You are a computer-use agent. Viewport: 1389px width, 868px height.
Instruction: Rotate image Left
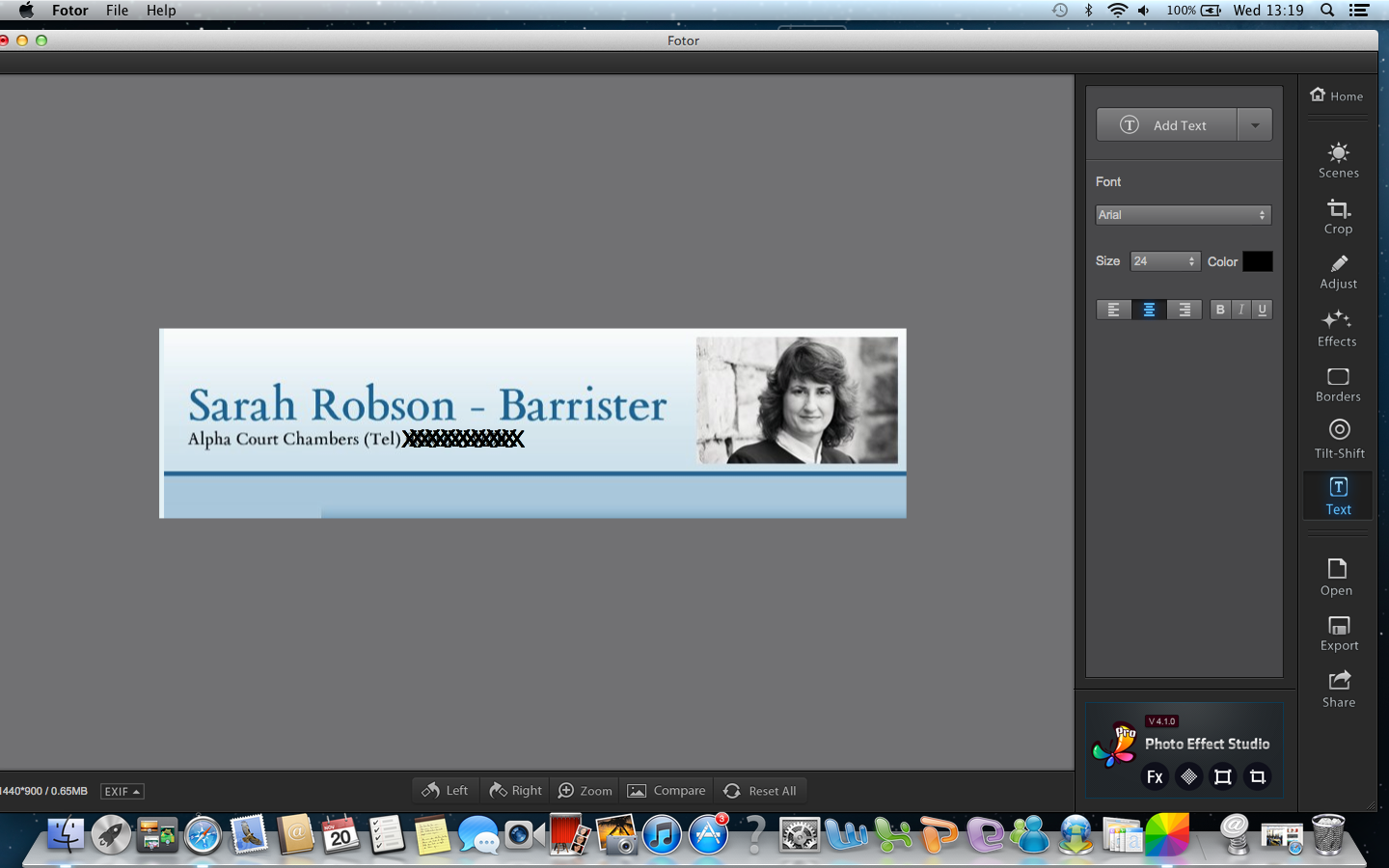[446, 791]
